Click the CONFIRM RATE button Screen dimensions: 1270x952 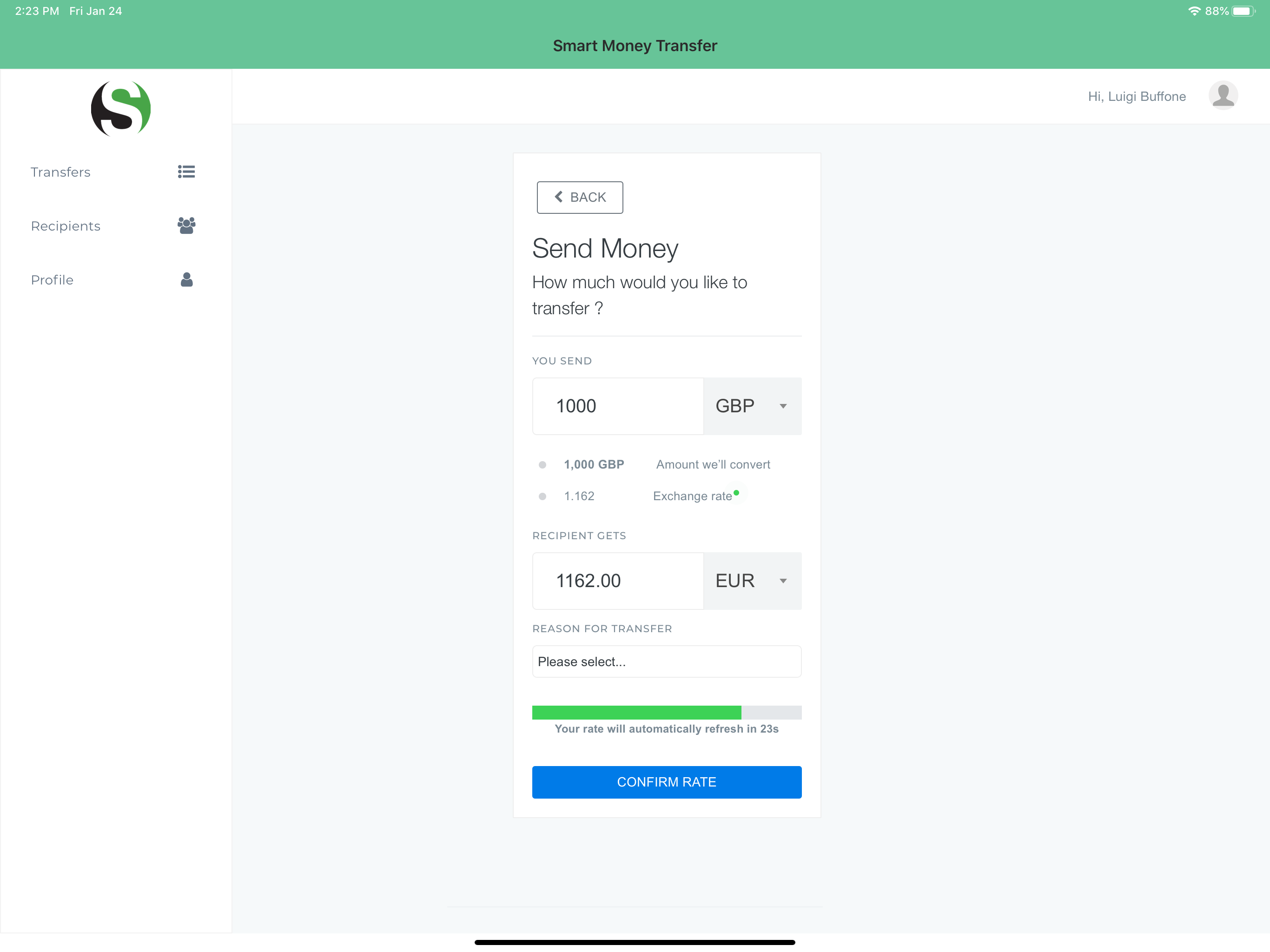(667, 781)
